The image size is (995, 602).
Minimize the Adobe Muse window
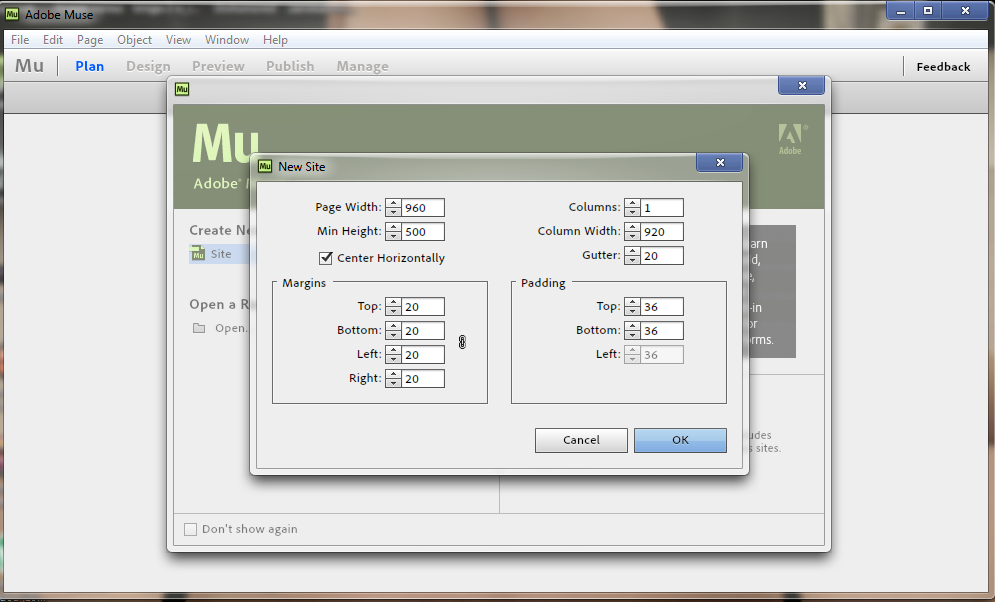[900, 10]
